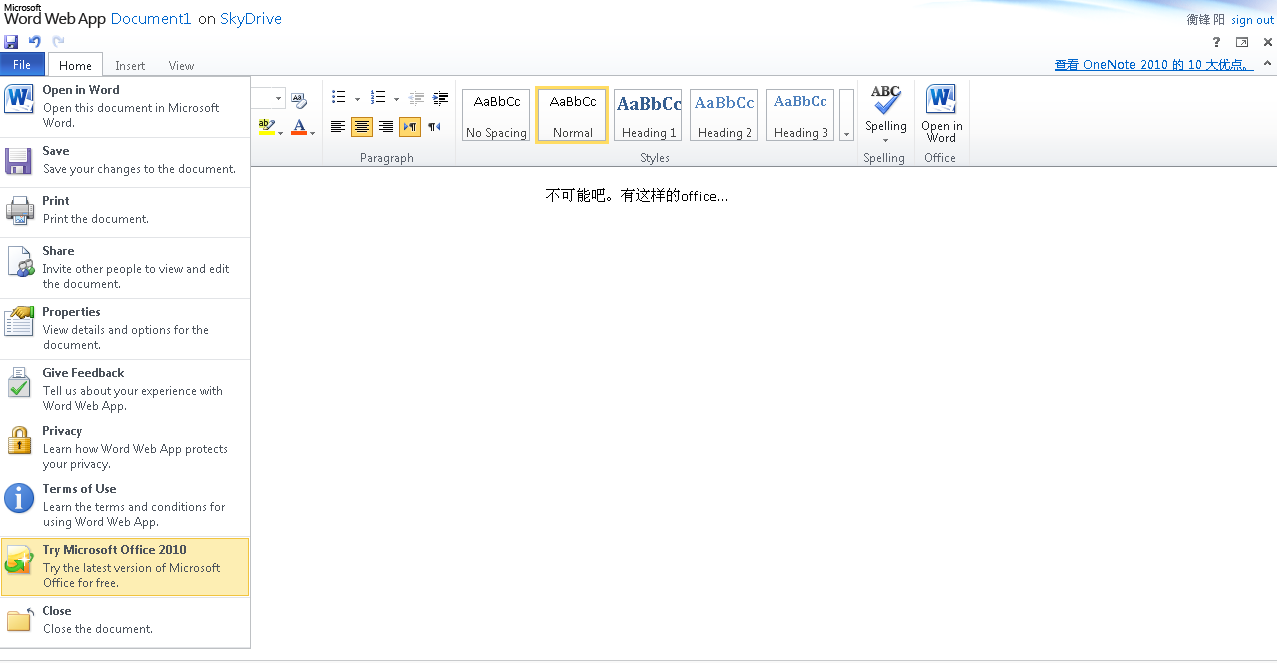Open font color dropdown arrow
The height and width of the screenshot is (663, 1277).
(313, 132)
